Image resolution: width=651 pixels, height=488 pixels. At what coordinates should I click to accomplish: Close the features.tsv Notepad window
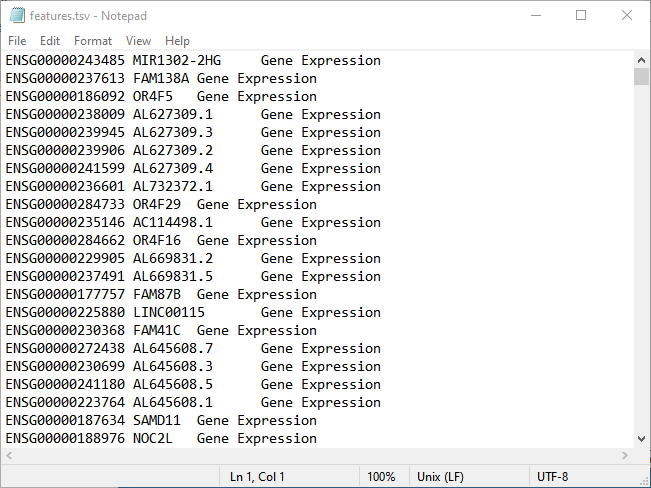click(x=627, y=16)
